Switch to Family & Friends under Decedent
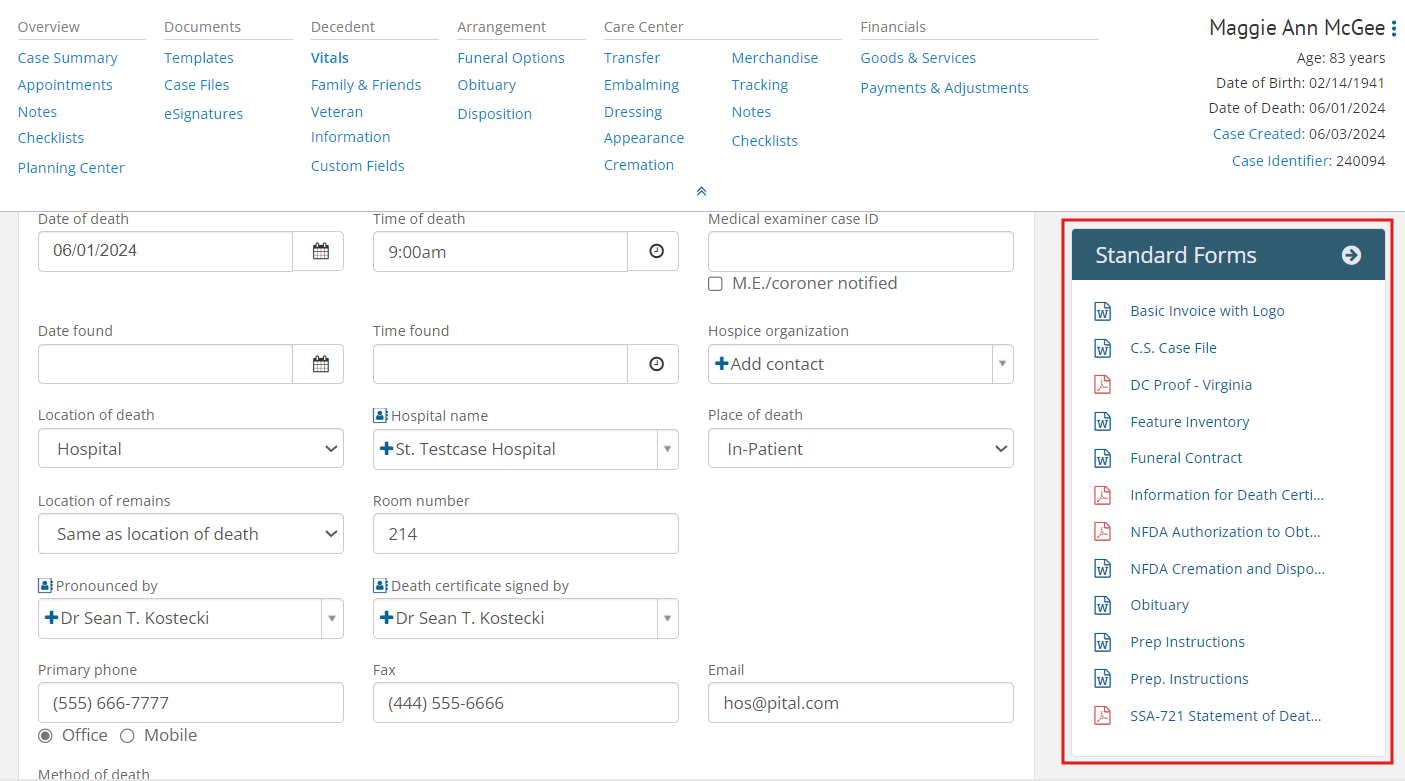The width and height of the screenshot is (1405, 781). pos(366,84)
